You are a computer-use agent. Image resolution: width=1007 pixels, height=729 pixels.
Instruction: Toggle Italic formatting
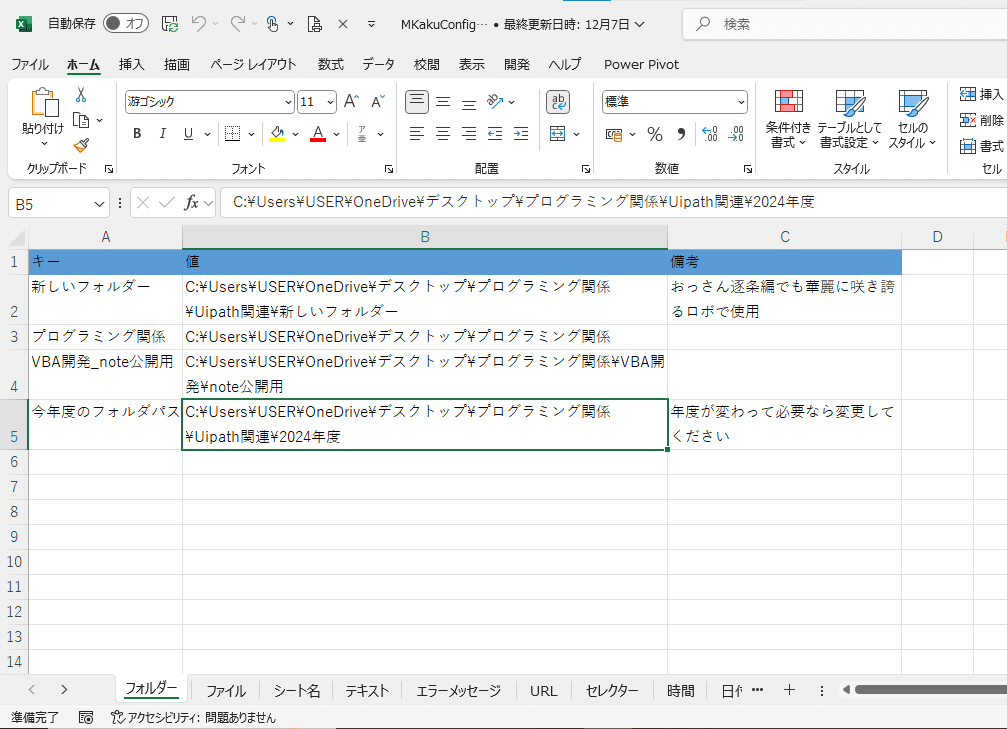162,134
